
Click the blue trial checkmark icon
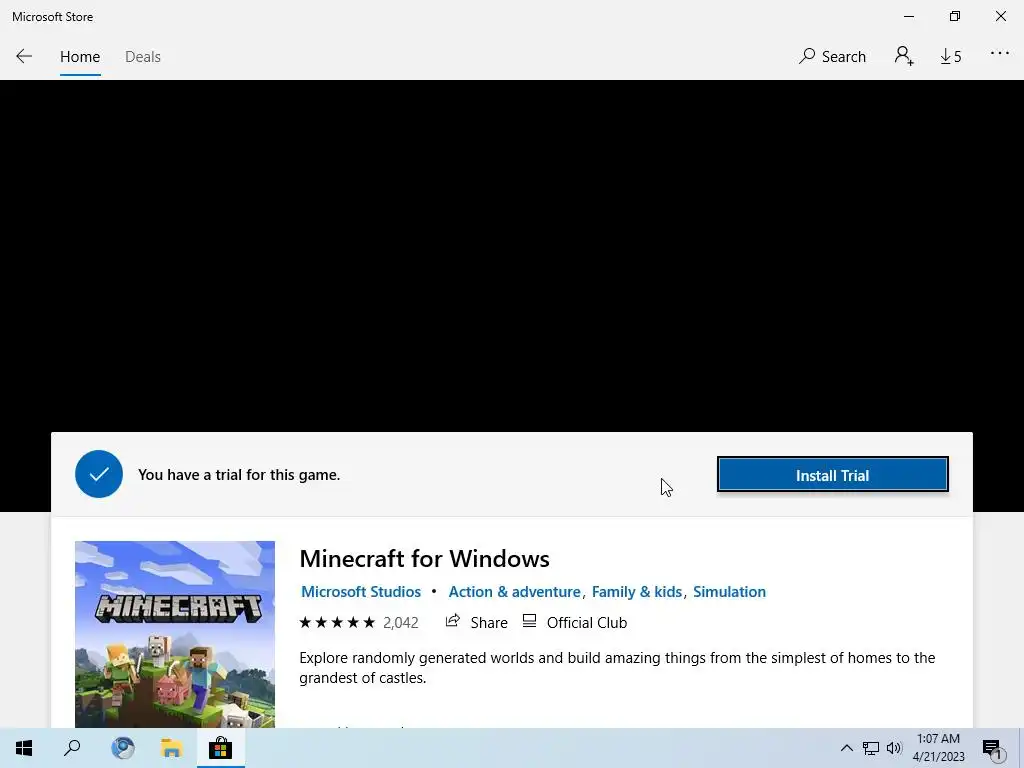click(99, 474)
